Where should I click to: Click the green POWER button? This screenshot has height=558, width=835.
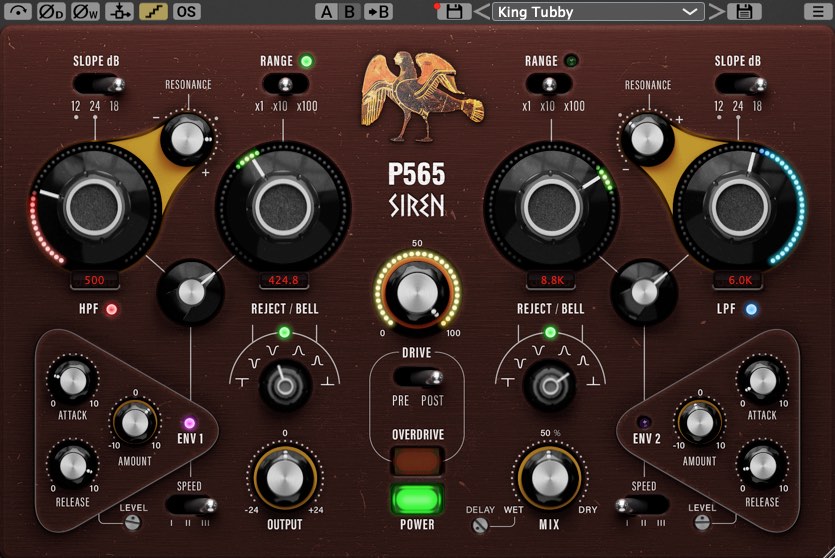point(418,499)
